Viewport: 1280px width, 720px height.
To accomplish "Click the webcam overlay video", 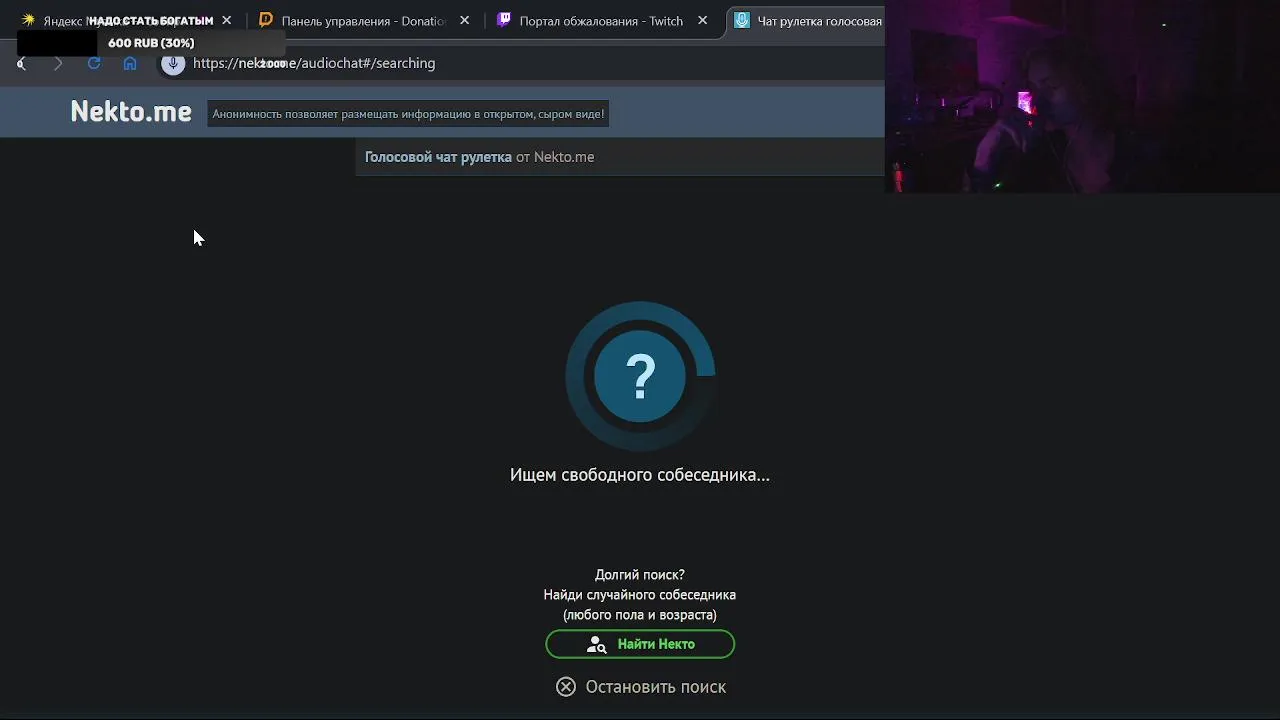I will click(1082, 97).
